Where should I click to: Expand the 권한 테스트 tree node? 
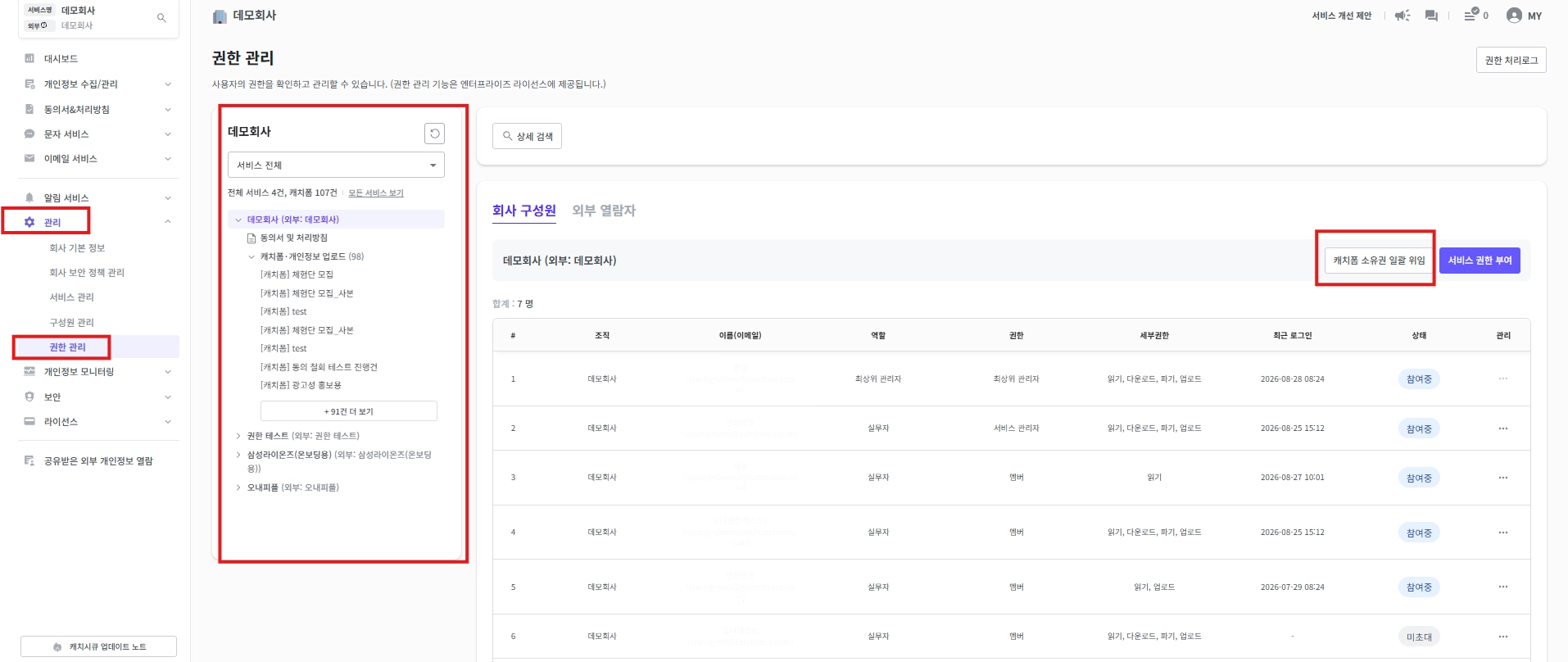click(x=238, y=436)
